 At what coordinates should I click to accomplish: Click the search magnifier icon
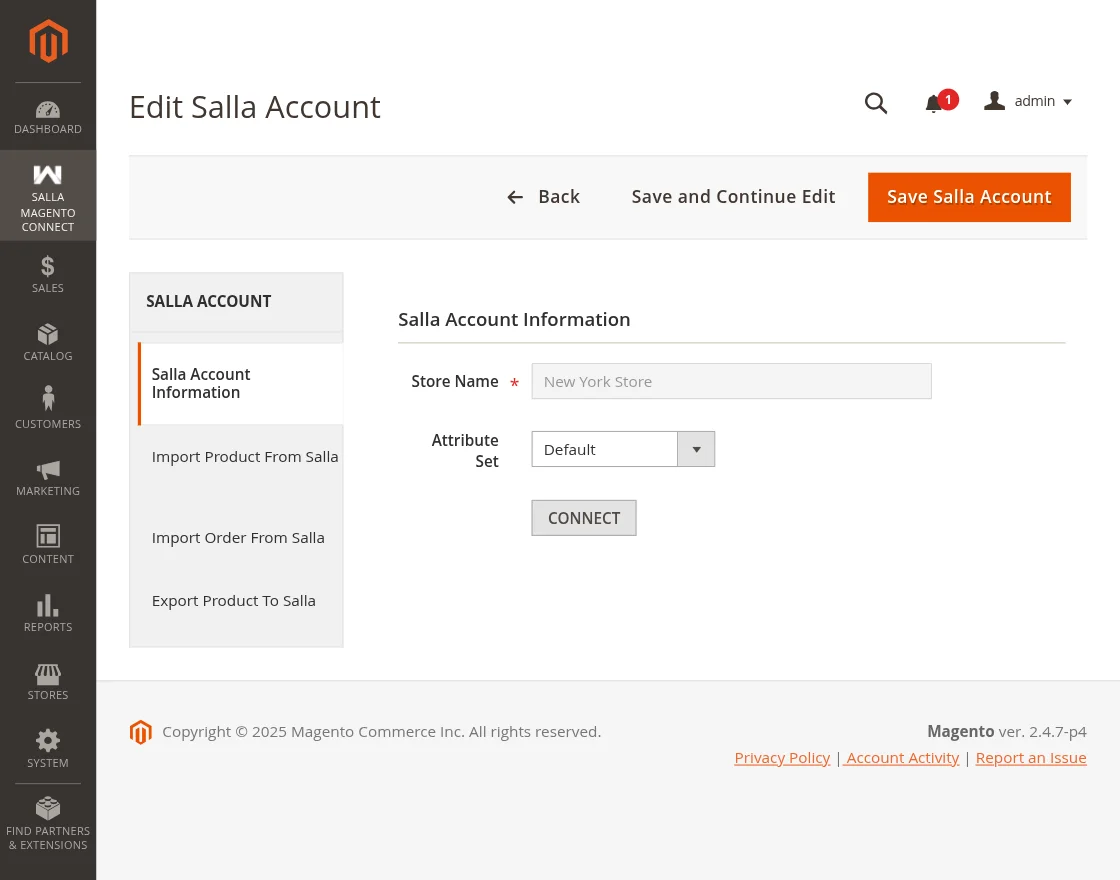[x=876, y=103]
